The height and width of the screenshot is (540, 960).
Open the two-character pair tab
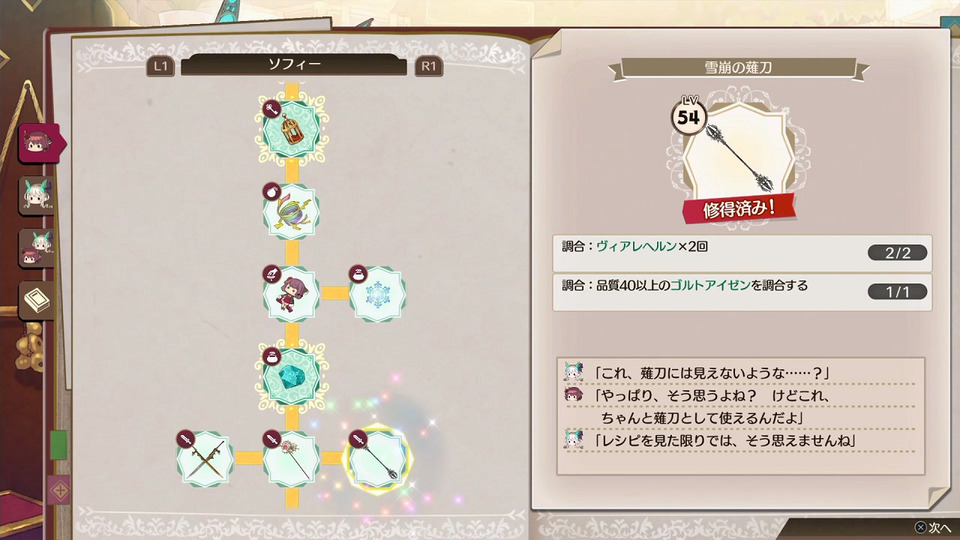click(x=37, y=248)
